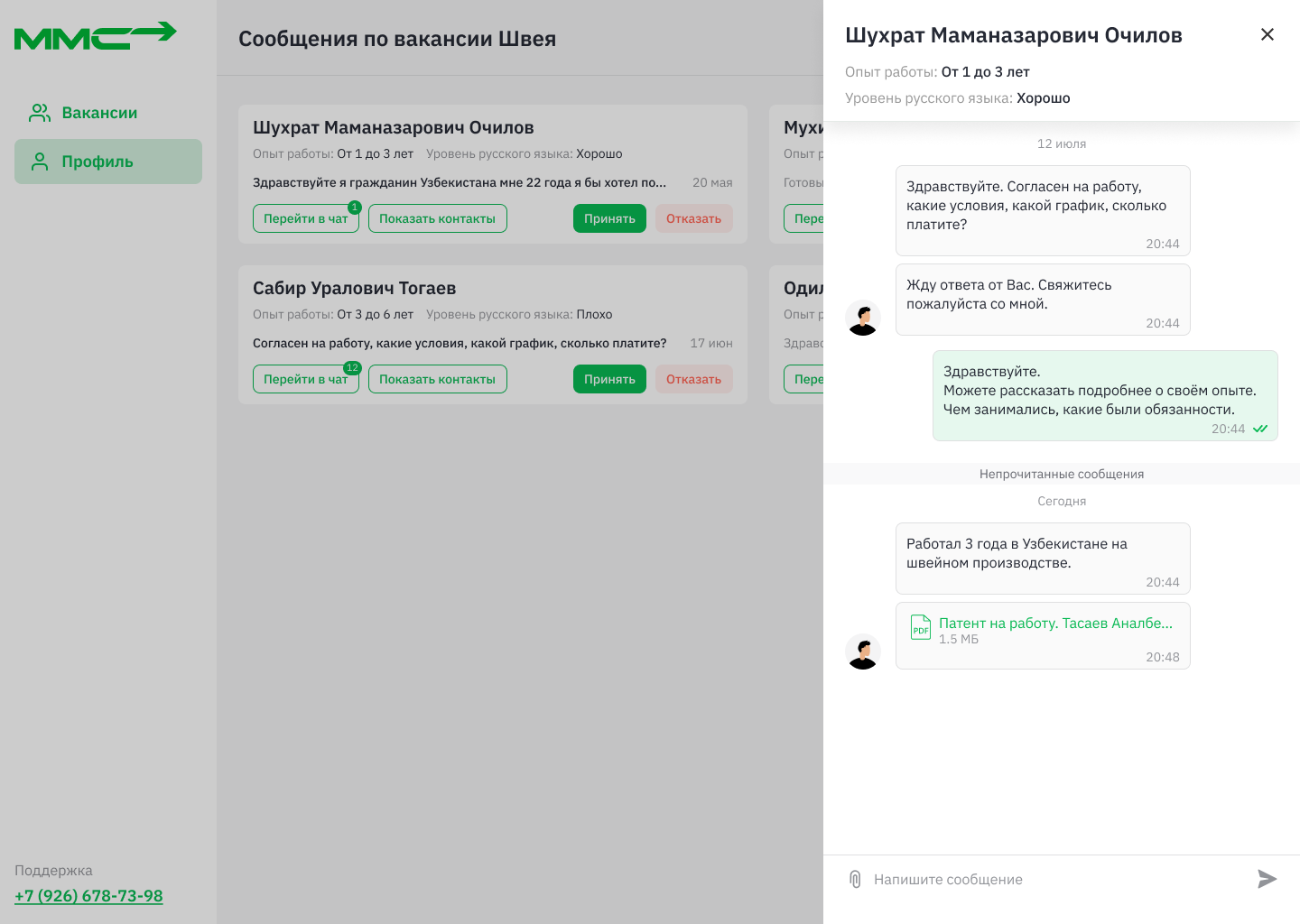Click the attach file paperclip icon

tap(855, 879)
